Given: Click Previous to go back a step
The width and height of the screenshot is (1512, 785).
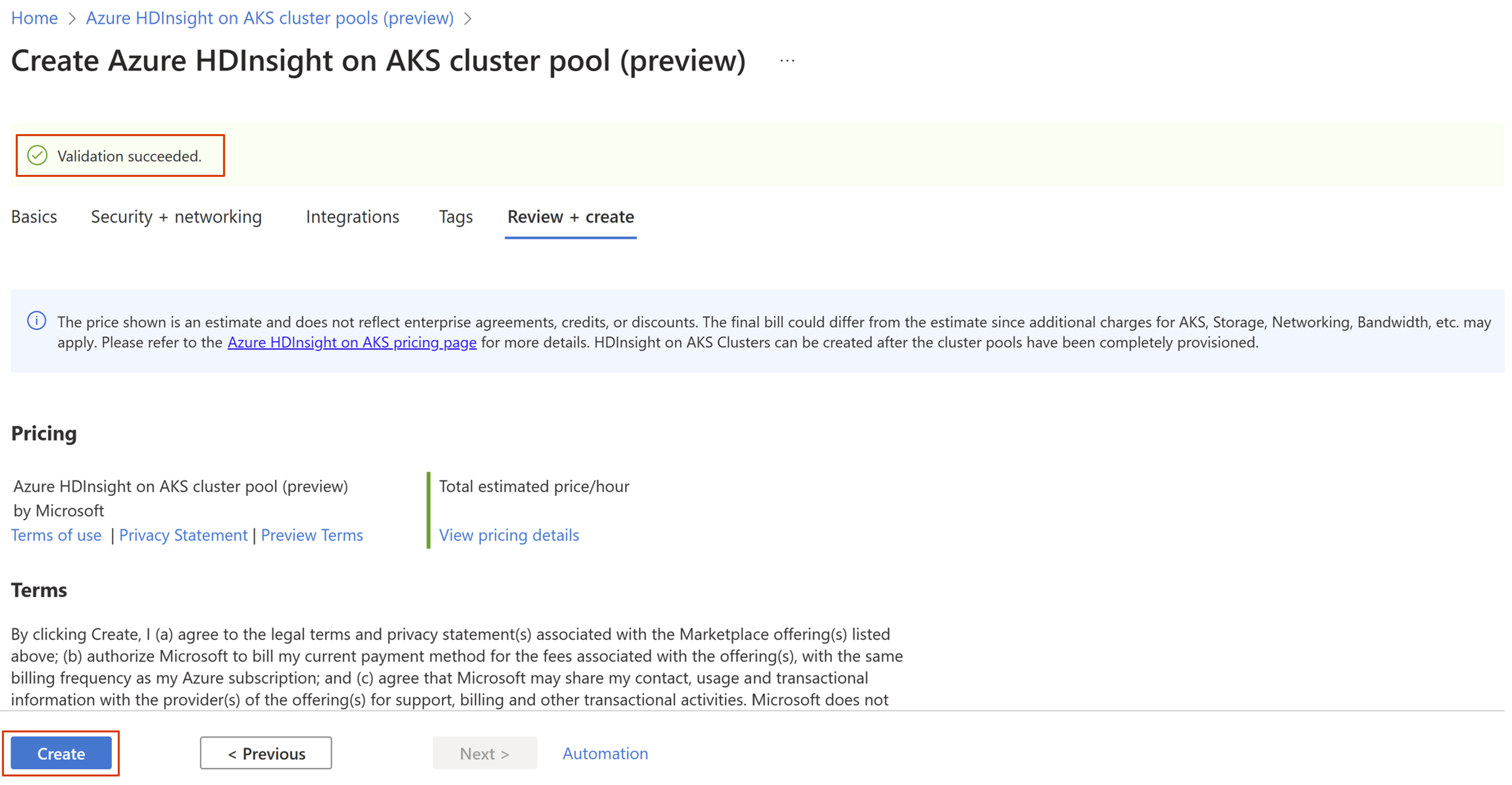Looking at the screenshot, I should point(266,753).
